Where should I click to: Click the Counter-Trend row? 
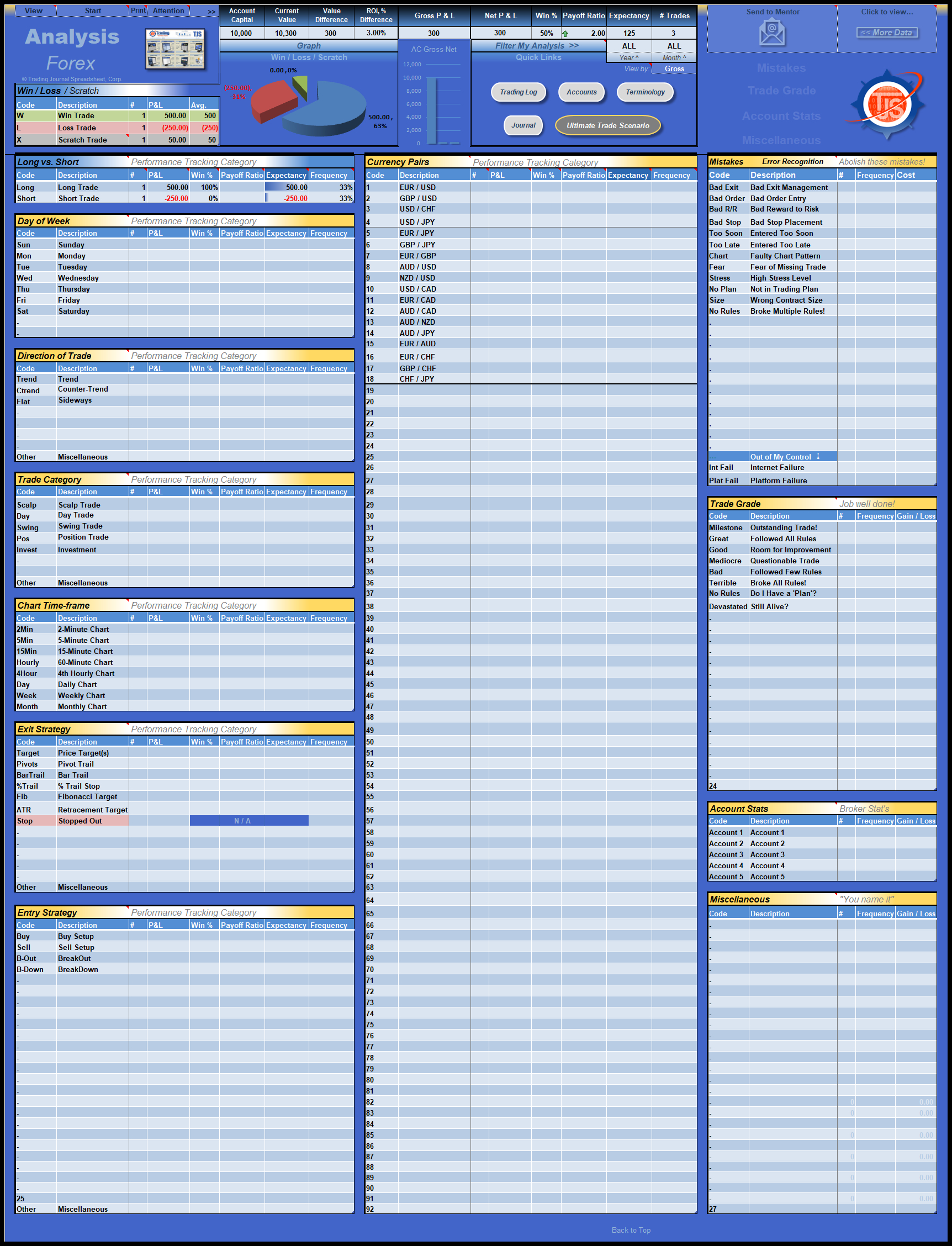point(185,390)
